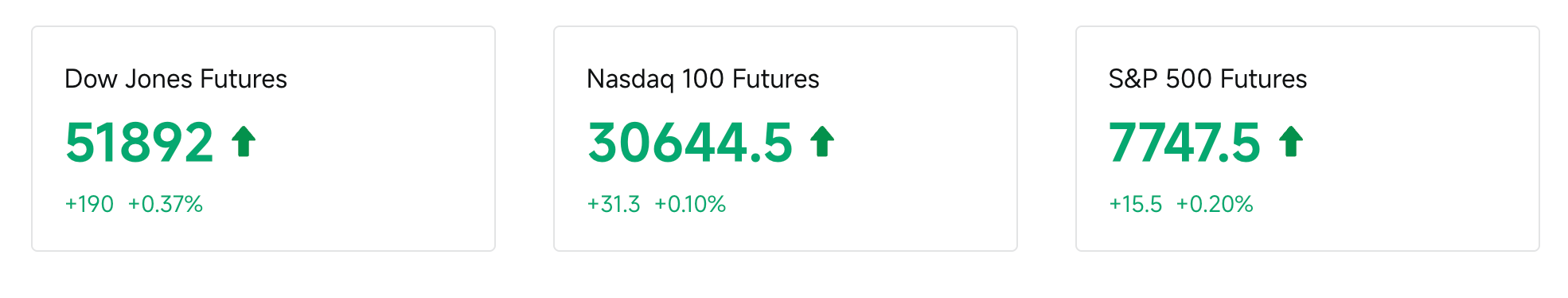Click the +190 point change value
The width and height of the screenshot is (1568, 298).
click(x=89, y=204)
